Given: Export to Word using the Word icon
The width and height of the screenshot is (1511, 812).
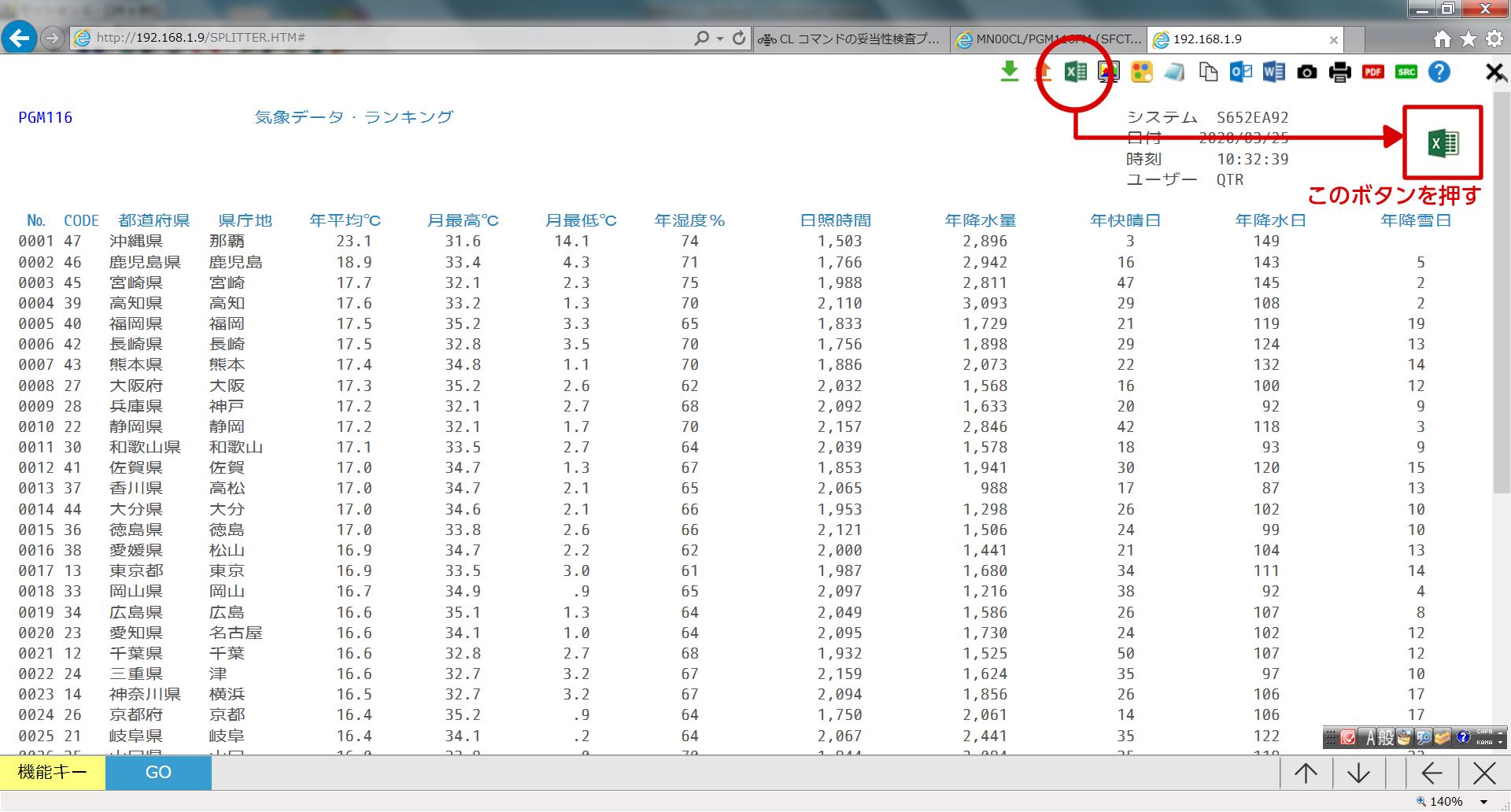Looking at the screenshot, I should click(x=1273, y=72).
